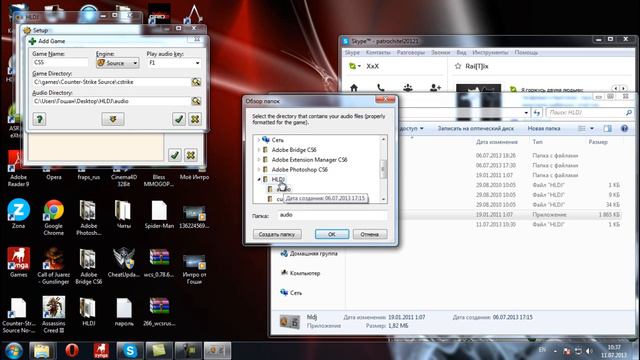The image size is (640, 360).
Task: Collapse the HLDJ folder node
Action: (x=258, y=179)
